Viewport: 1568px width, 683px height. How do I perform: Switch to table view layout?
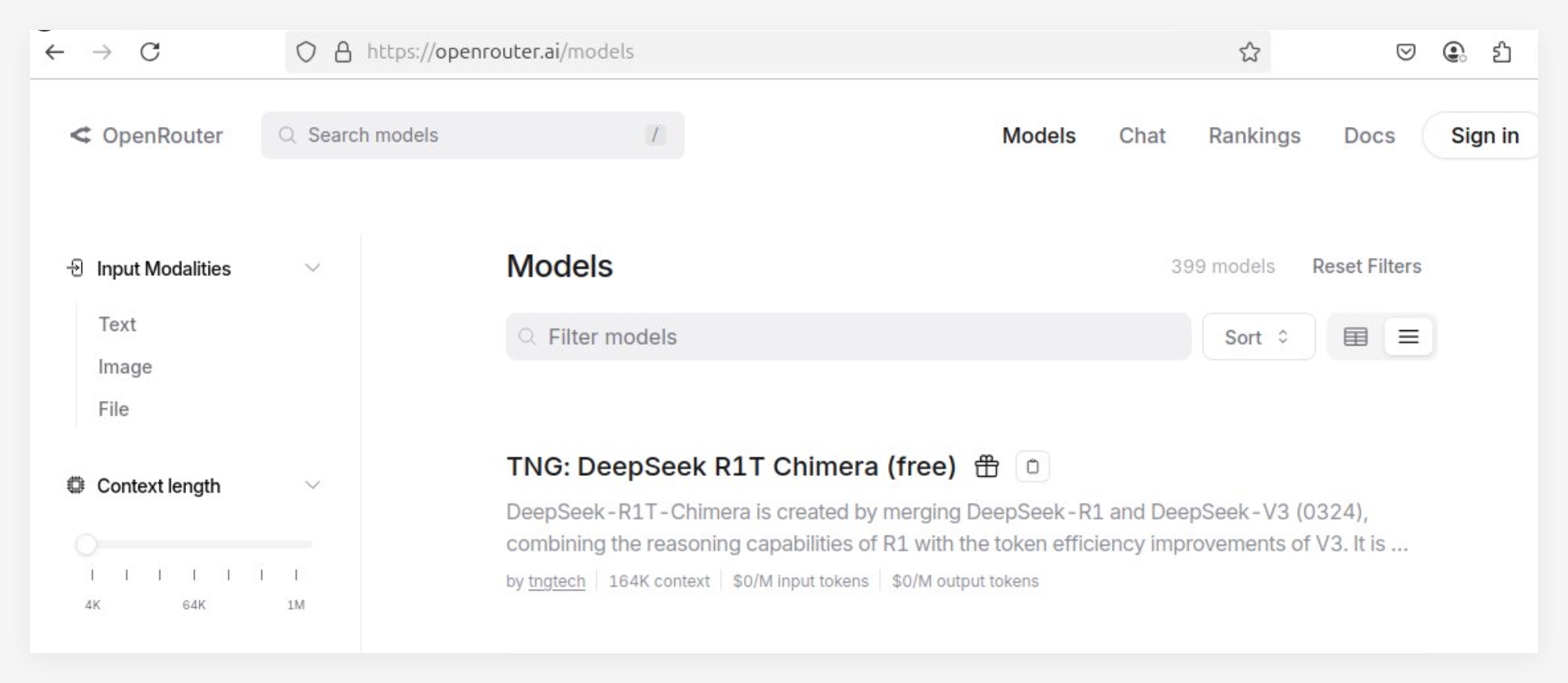click(x=1355, y=337)
